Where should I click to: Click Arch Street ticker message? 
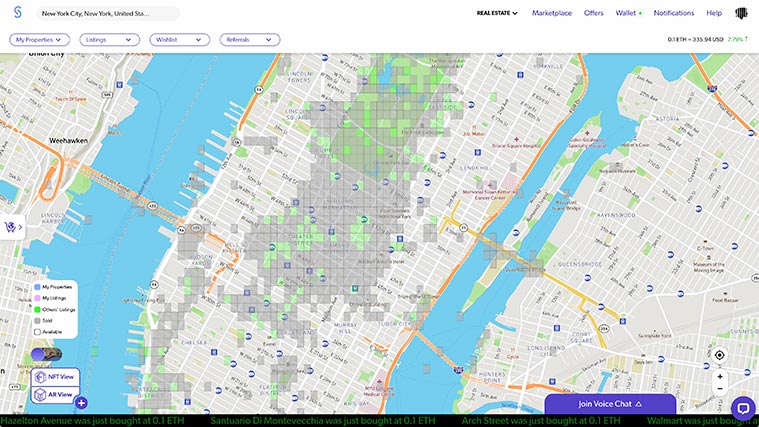pyautogui.click(x=541, y=421)
